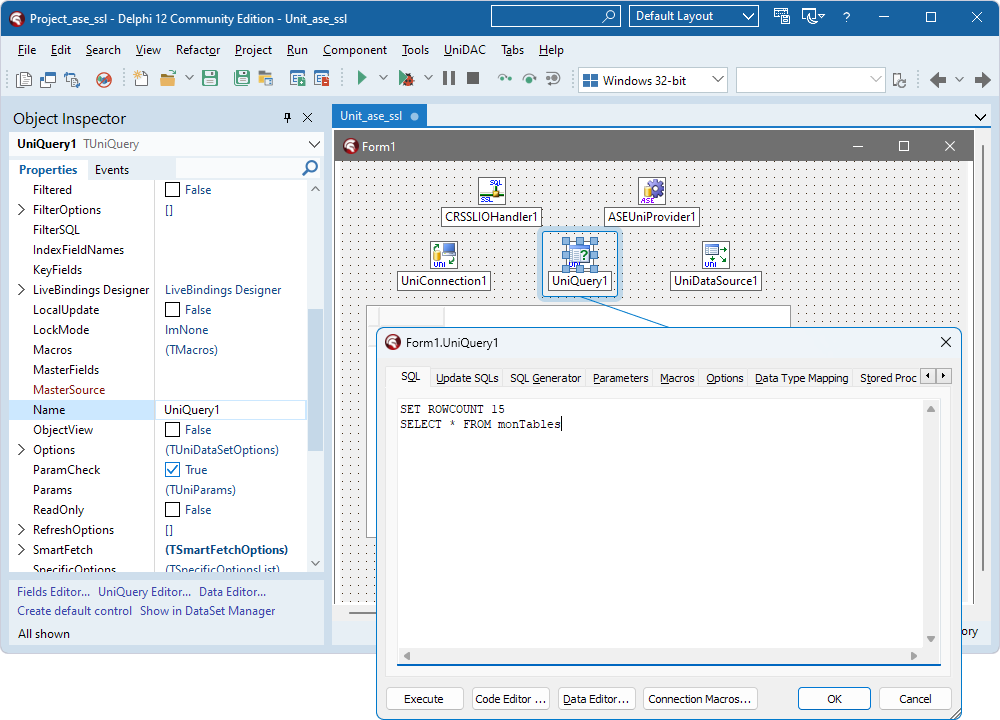Screen dimensions: 1000x720
Task: Click the Execute button in the query editor
Action: click(x=424, y=698)
